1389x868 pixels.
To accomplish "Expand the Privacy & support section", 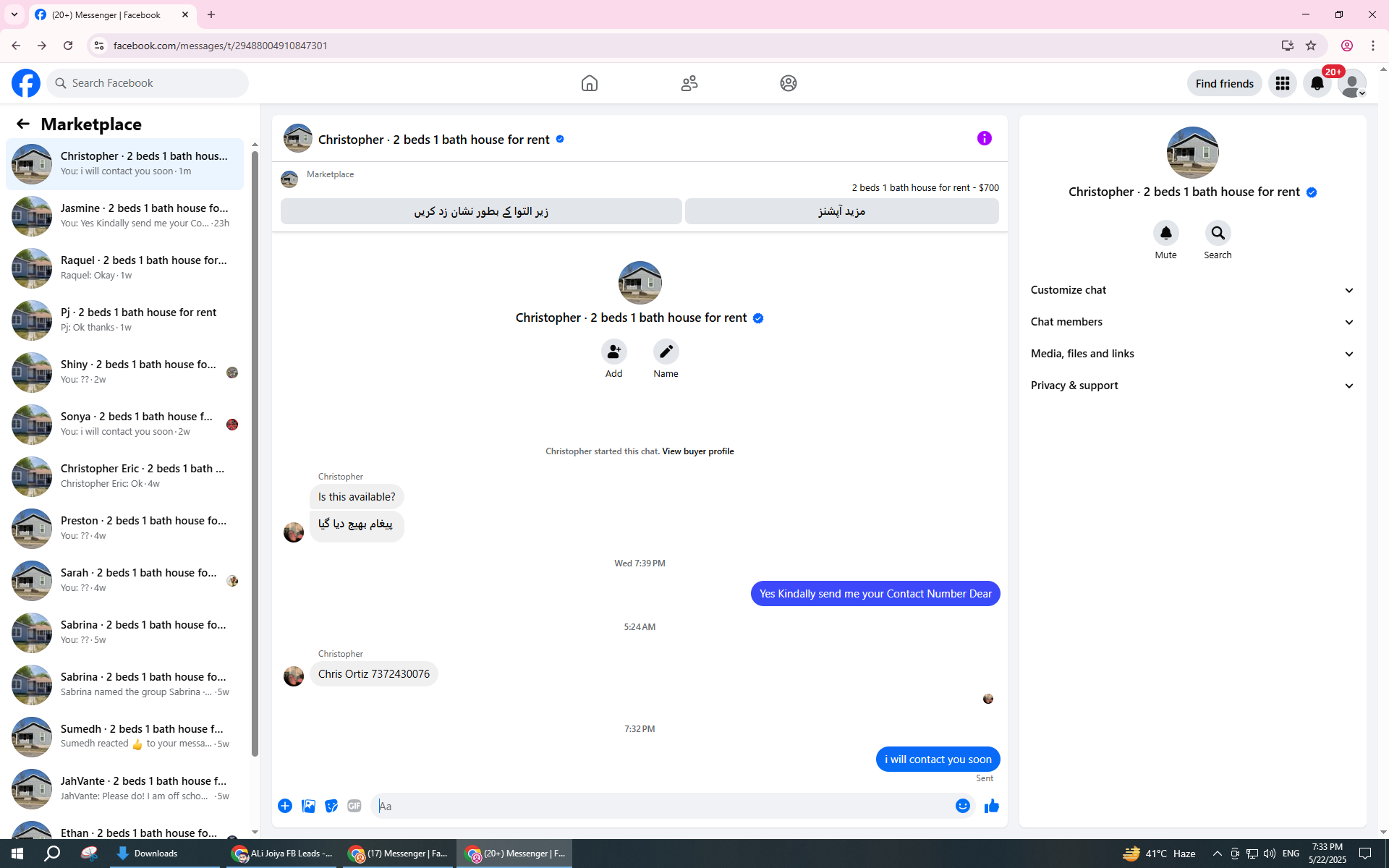I will [x=1192, y=386].
